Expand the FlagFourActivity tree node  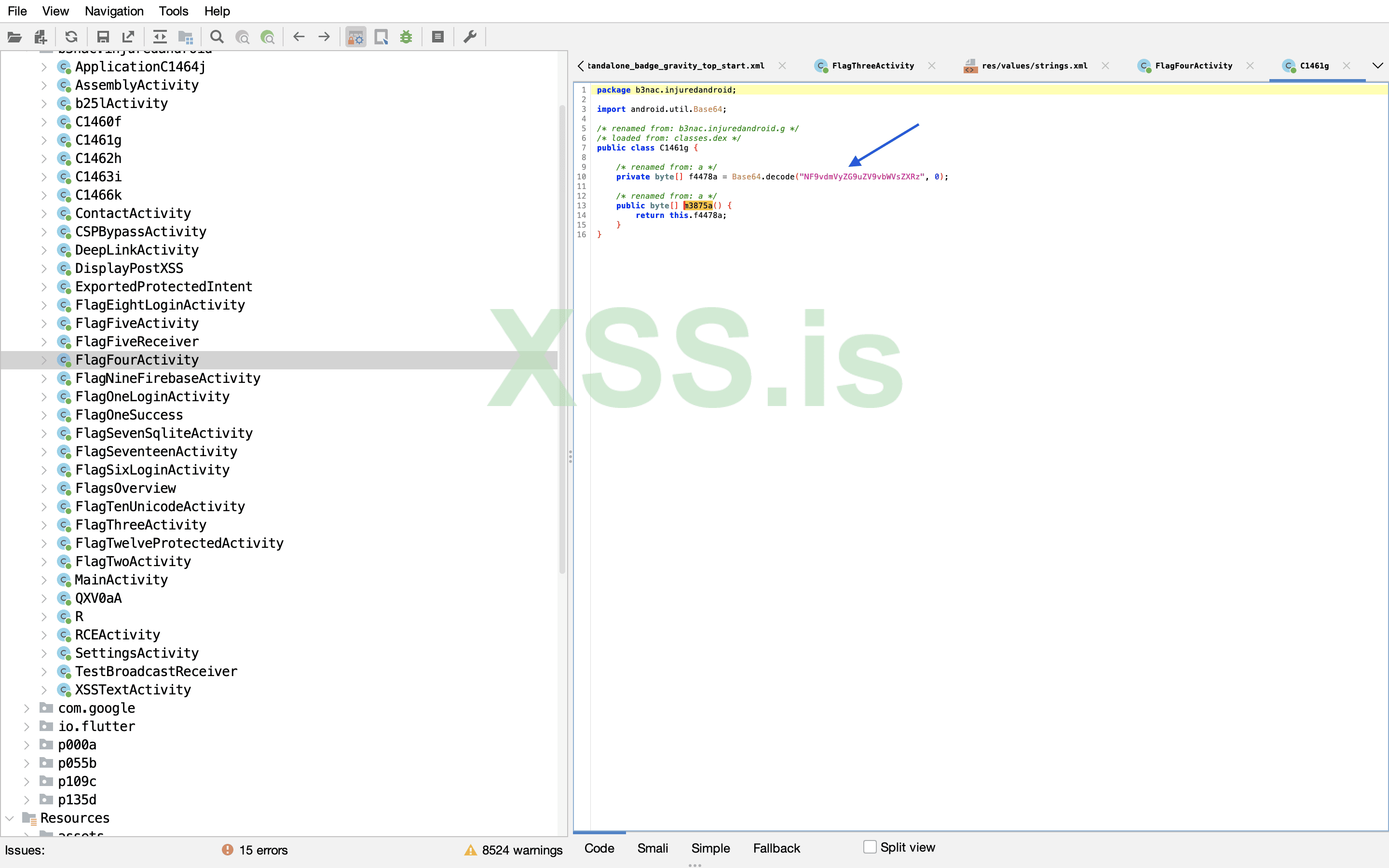(44, 360)
